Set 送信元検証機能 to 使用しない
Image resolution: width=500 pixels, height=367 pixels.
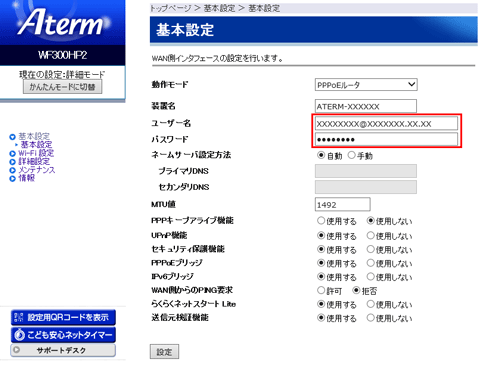pos(370,318)
